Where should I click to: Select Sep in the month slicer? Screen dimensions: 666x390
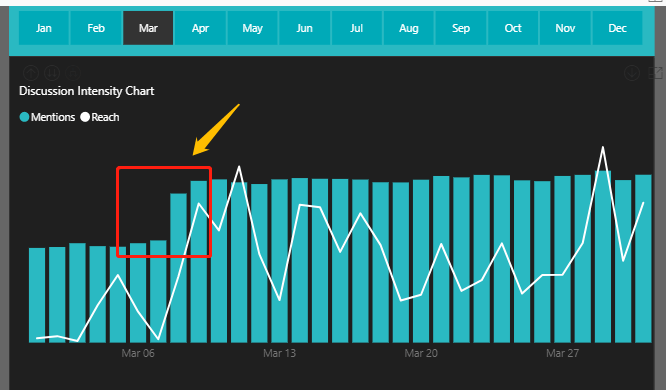pos(461,28)
